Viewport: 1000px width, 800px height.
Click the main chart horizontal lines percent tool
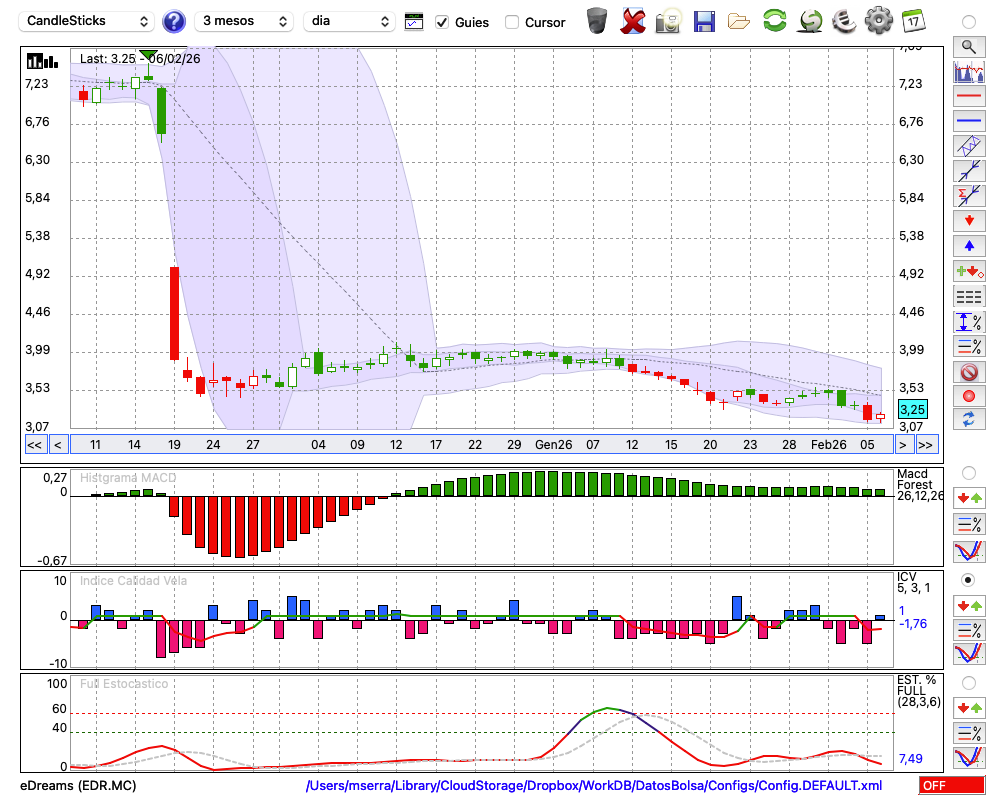click(x=969, y=346)
